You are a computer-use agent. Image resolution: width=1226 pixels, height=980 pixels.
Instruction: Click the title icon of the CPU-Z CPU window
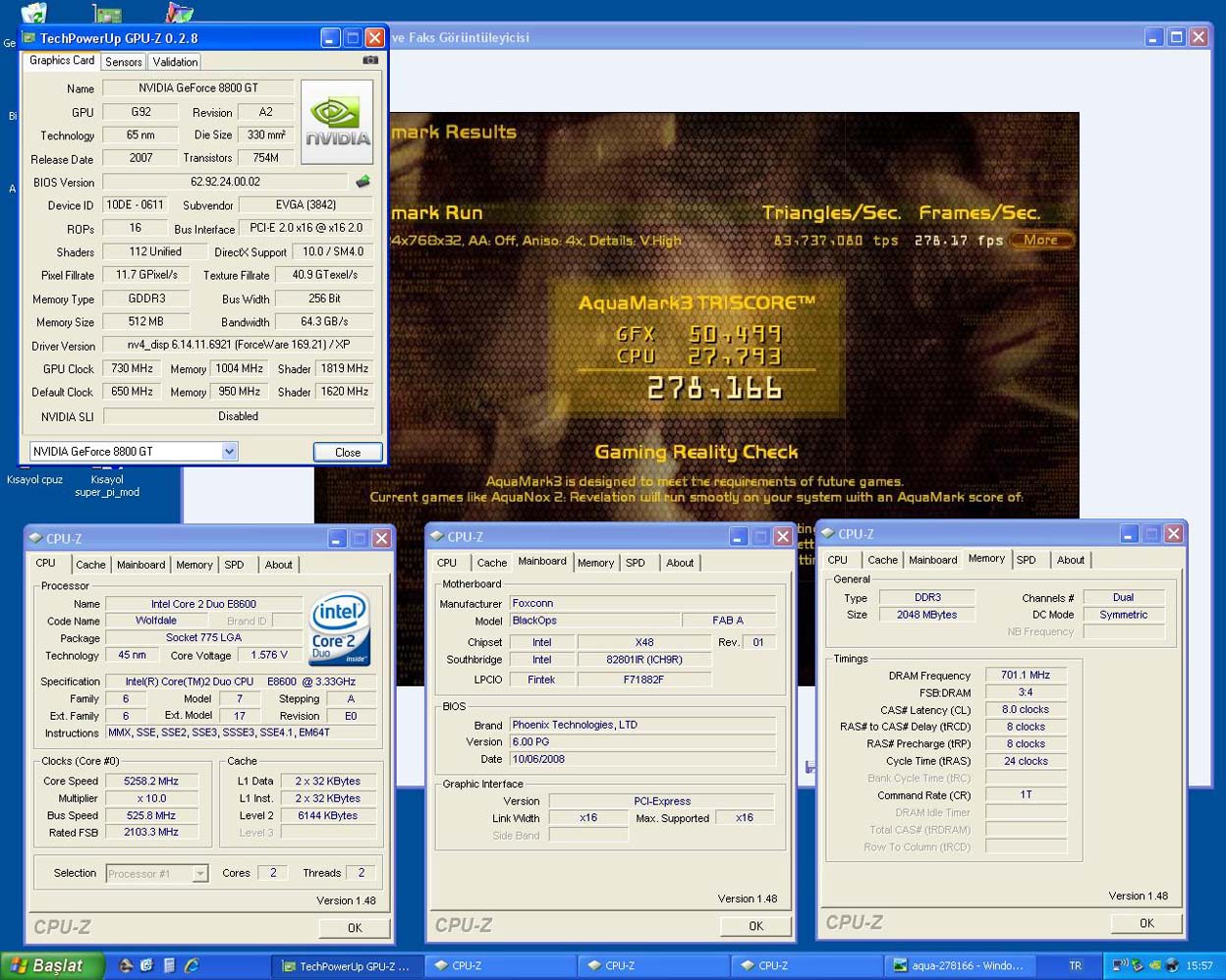coord(36,538)
